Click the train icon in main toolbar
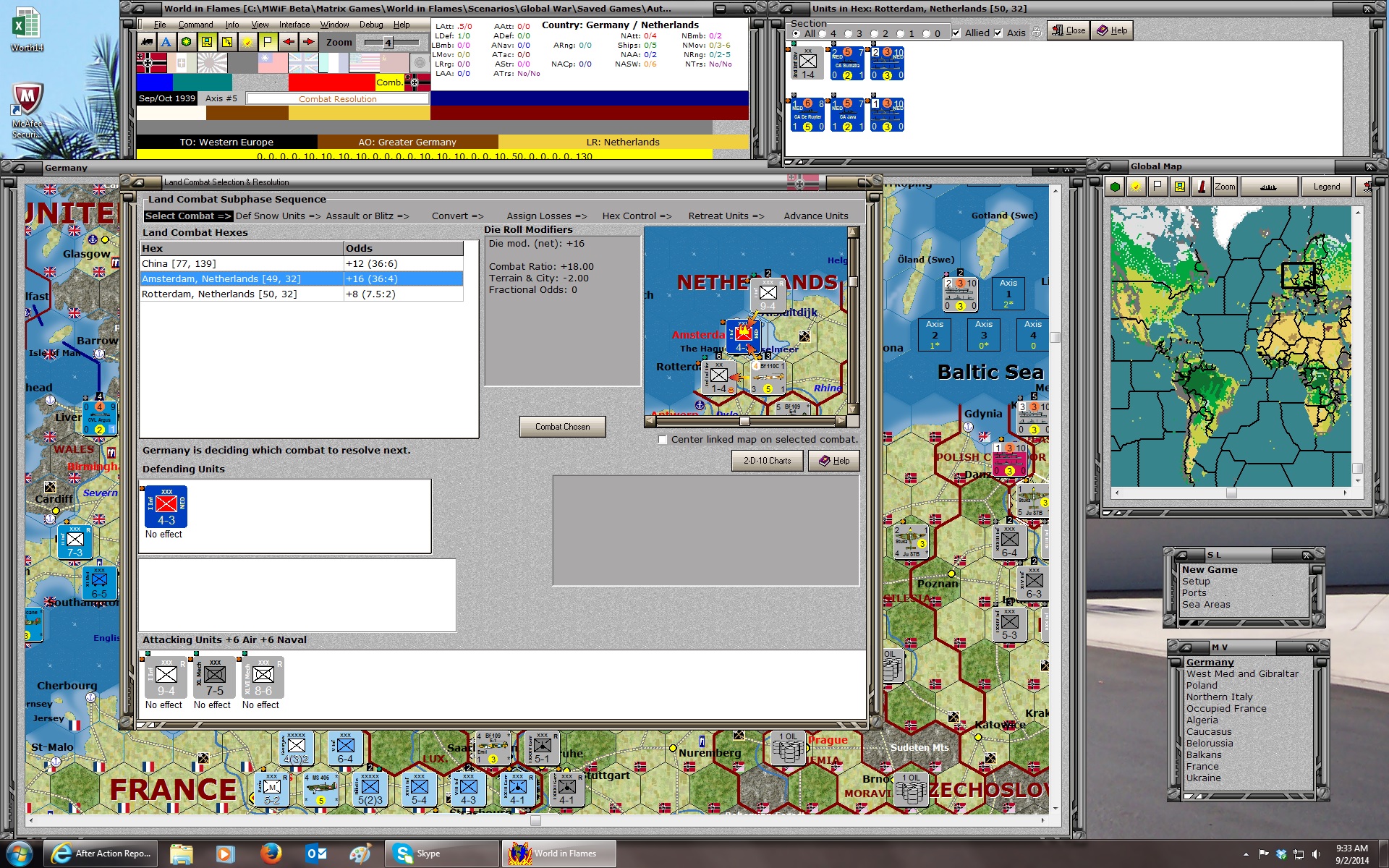 [x=147, y=42]
